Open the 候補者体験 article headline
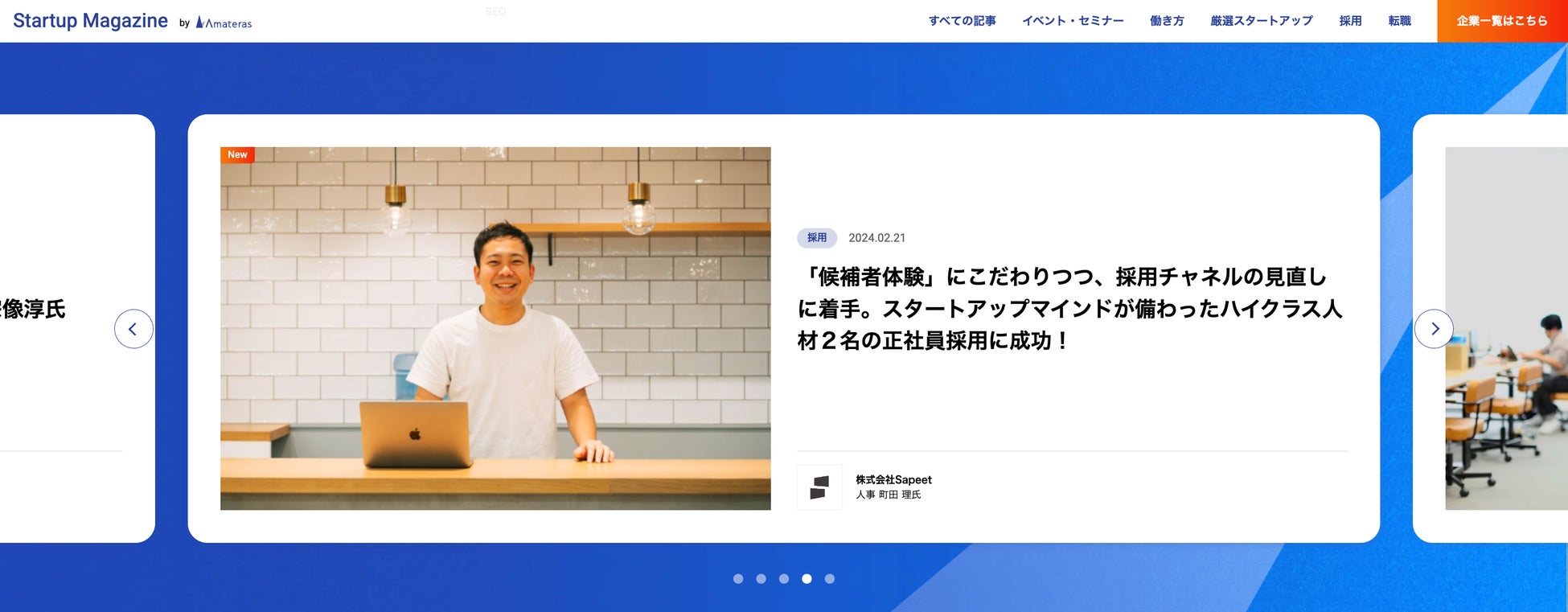Screen dimensions: 1568x612 1069,309
